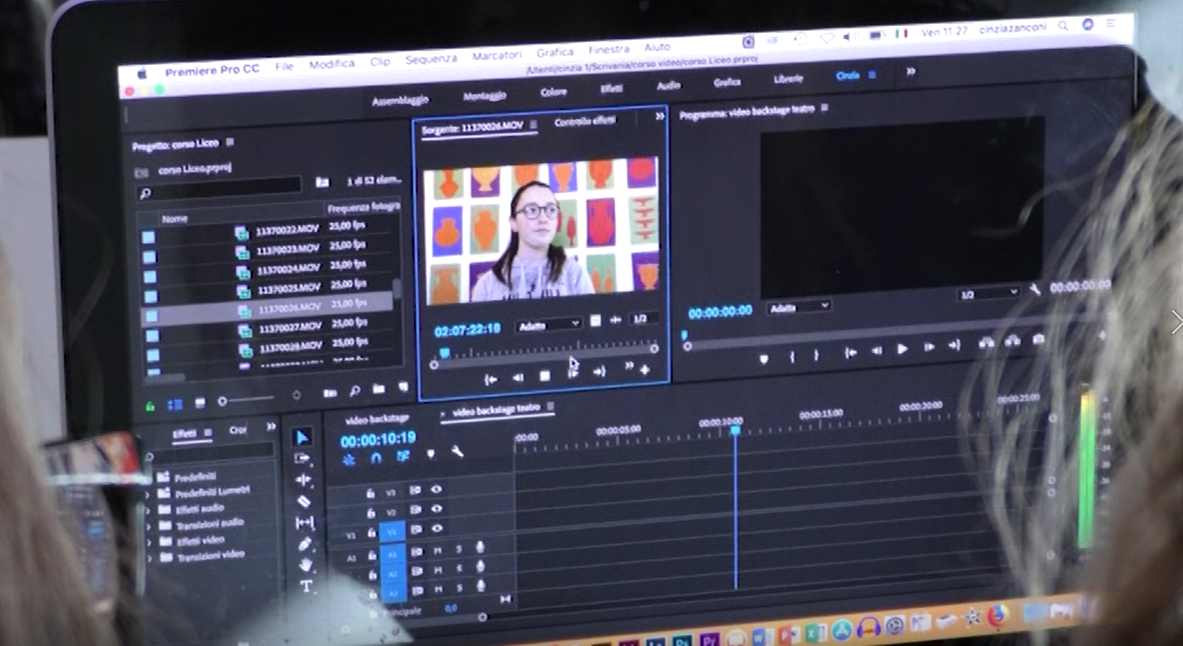The image size is (1183, 646).
Task: Expand the Effetti audio folder
Action: 149,512
